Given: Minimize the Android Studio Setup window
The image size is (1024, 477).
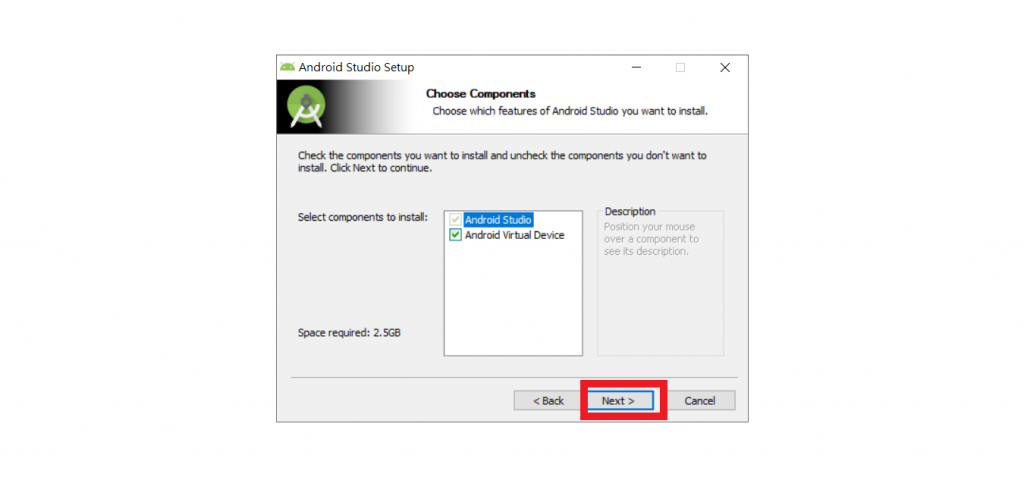Looking at the screenshot, I should coord(636,67).
